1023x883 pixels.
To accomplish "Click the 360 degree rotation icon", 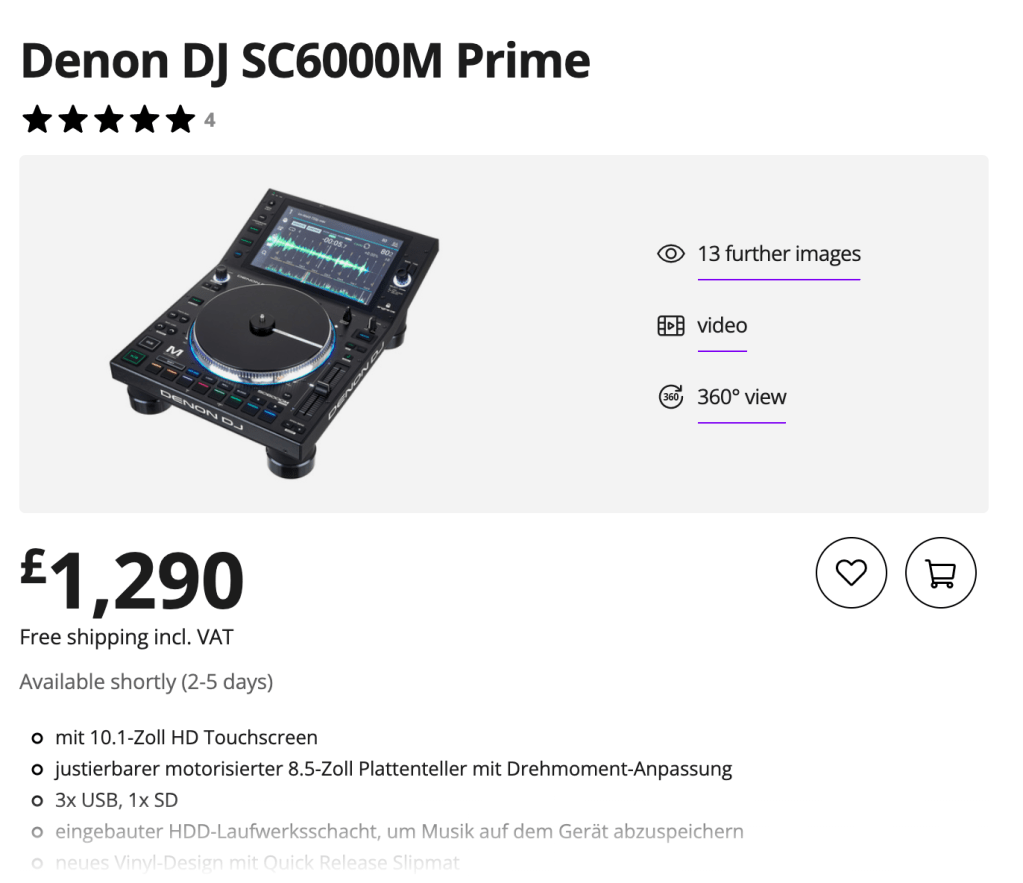I will (670, 397).
